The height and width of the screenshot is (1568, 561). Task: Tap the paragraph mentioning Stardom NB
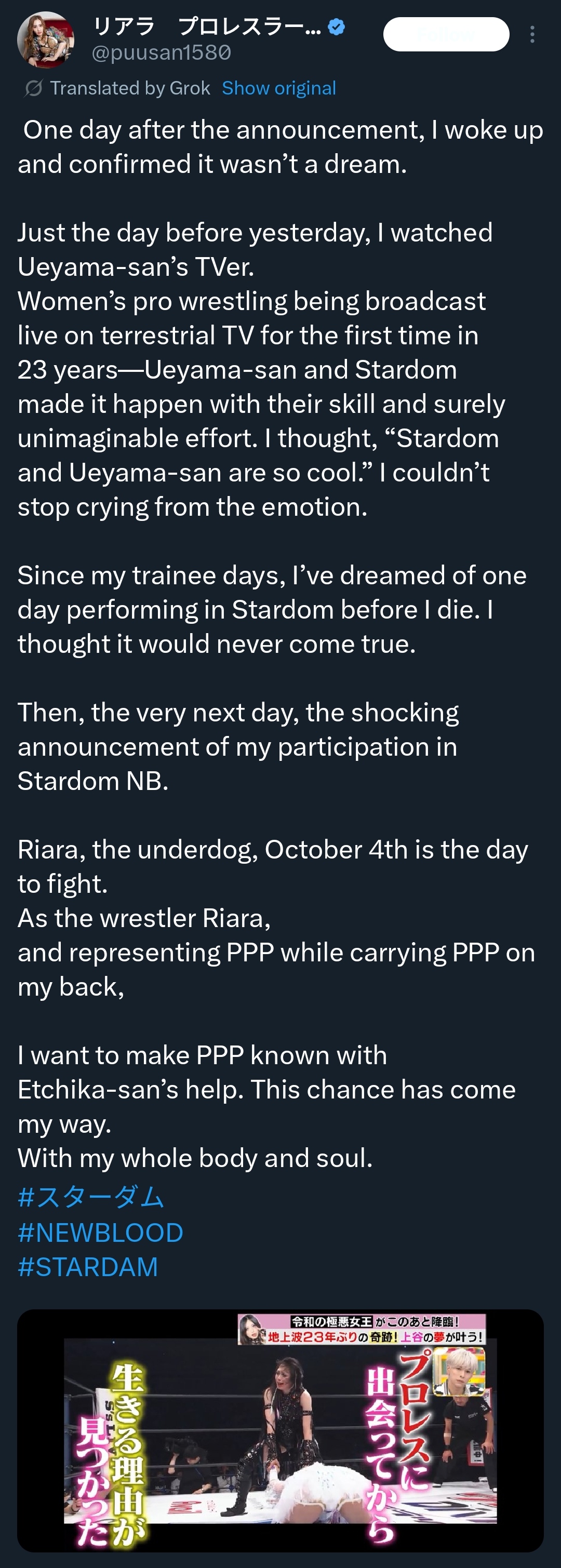(238, 746)
